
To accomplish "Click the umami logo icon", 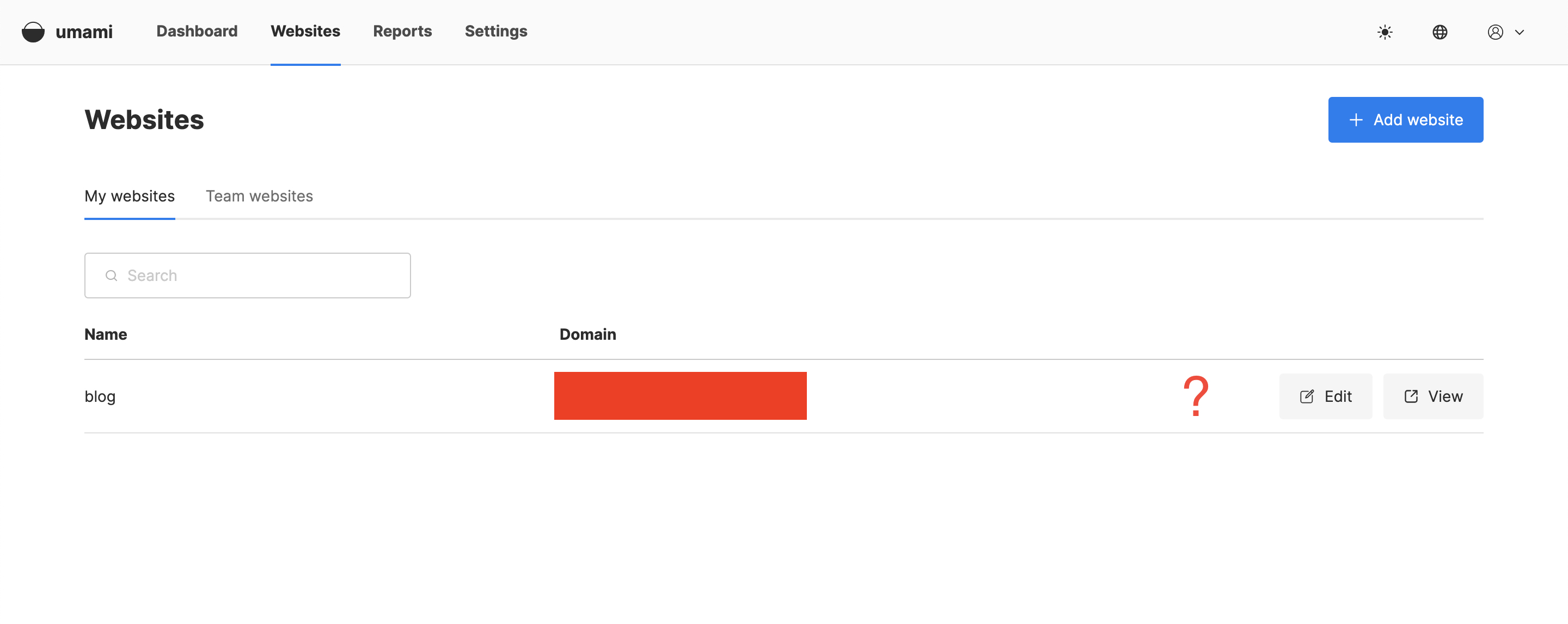I will point(33,32).
